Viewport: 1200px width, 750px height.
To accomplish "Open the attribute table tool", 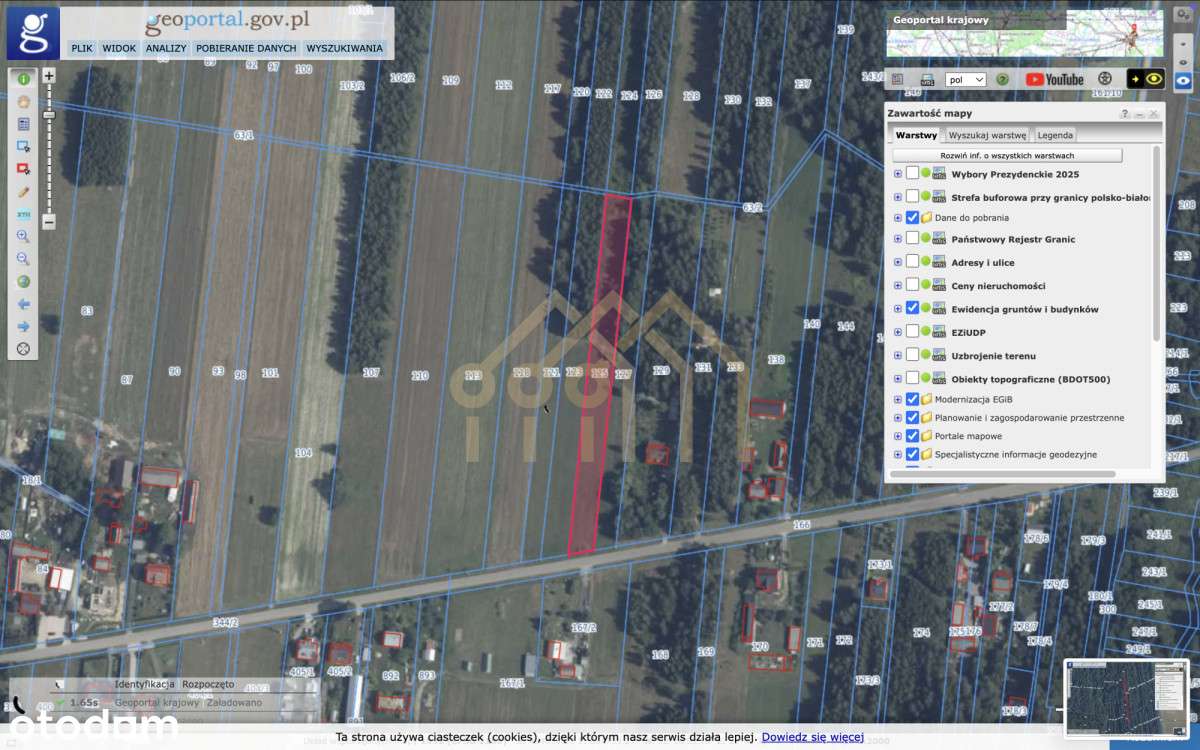I will coord(23,124).
